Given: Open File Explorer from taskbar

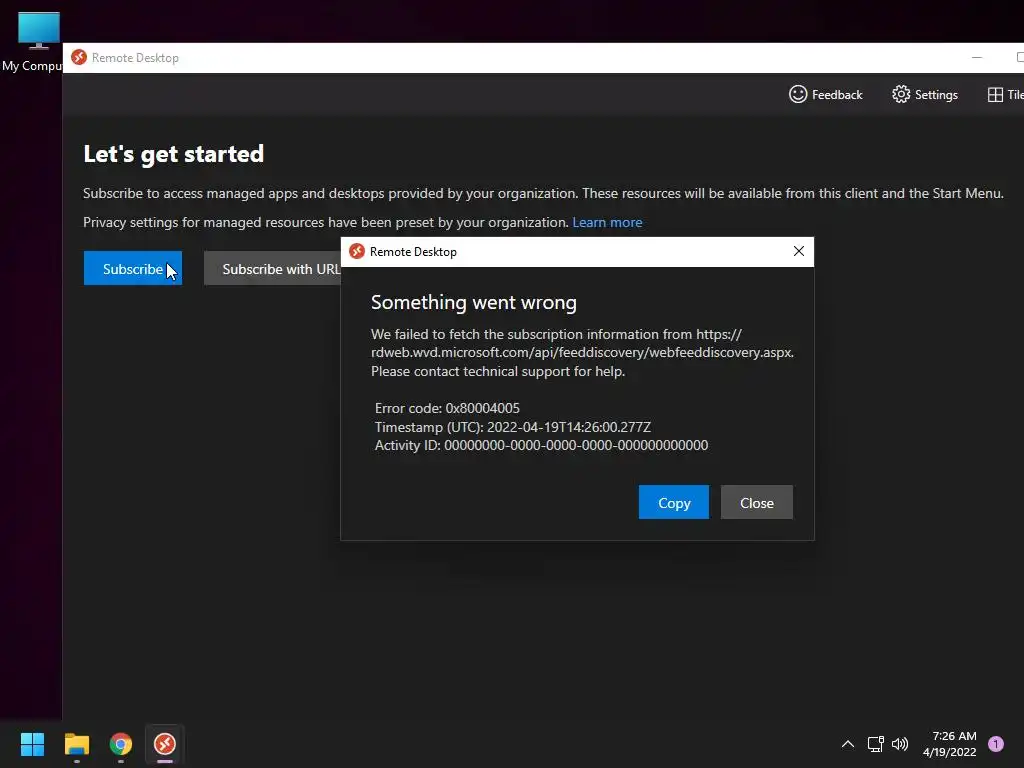Looking at the screenshot, I should 76,744.
